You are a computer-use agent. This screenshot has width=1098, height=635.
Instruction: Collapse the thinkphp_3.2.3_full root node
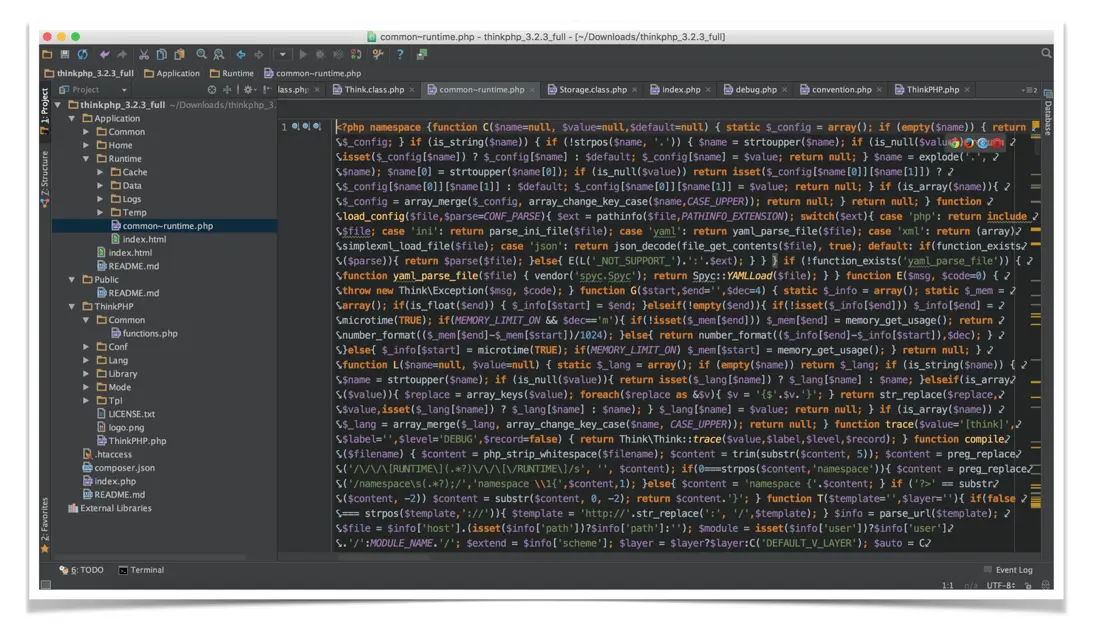point(58,105)
